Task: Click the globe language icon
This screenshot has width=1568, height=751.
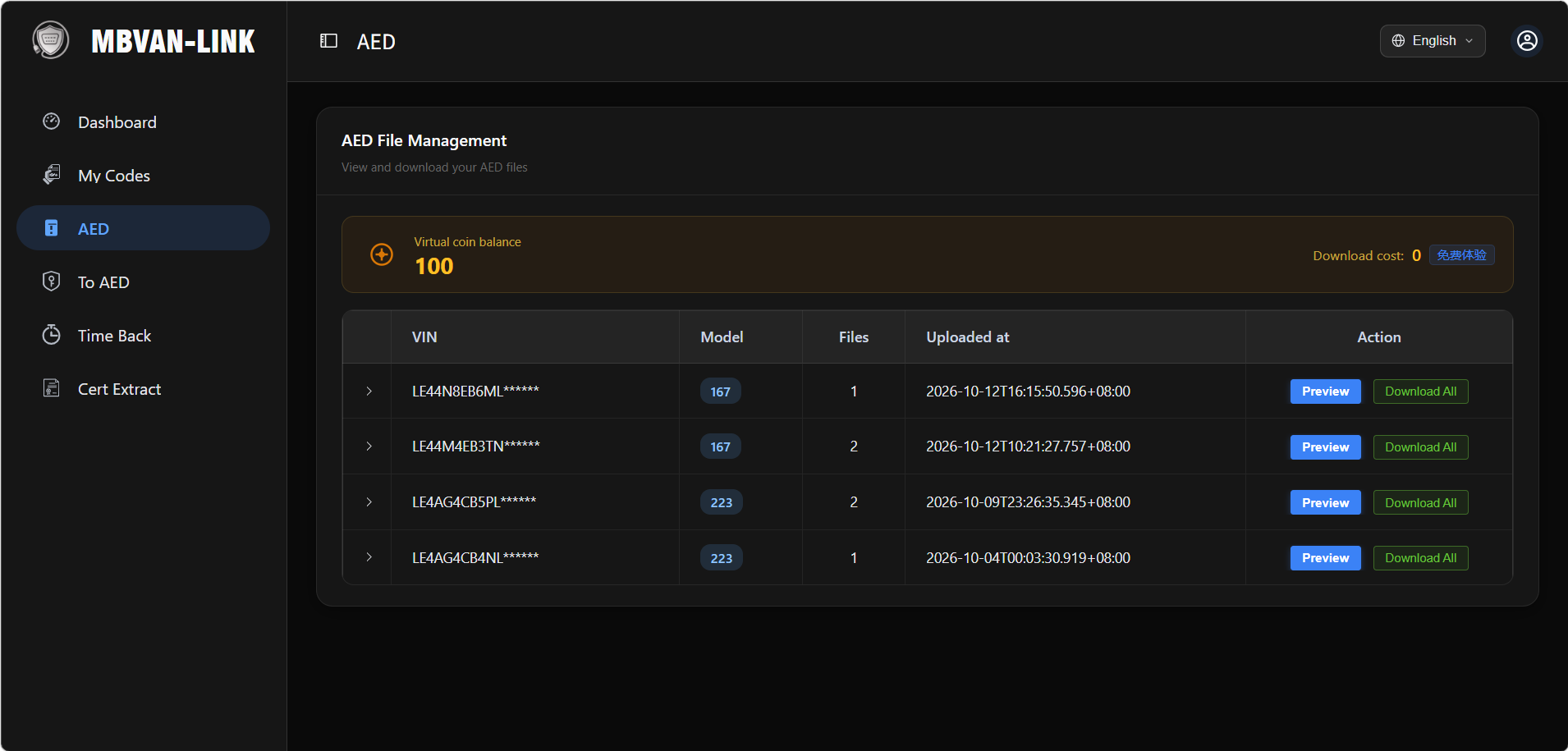Action: pos(1398,41)
